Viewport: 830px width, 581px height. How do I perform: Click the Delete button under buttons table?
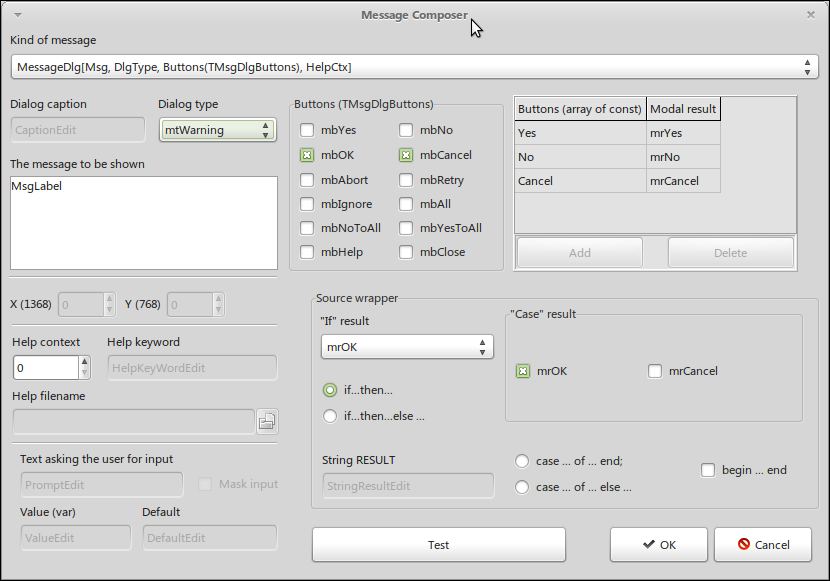[x=730, y=253]
